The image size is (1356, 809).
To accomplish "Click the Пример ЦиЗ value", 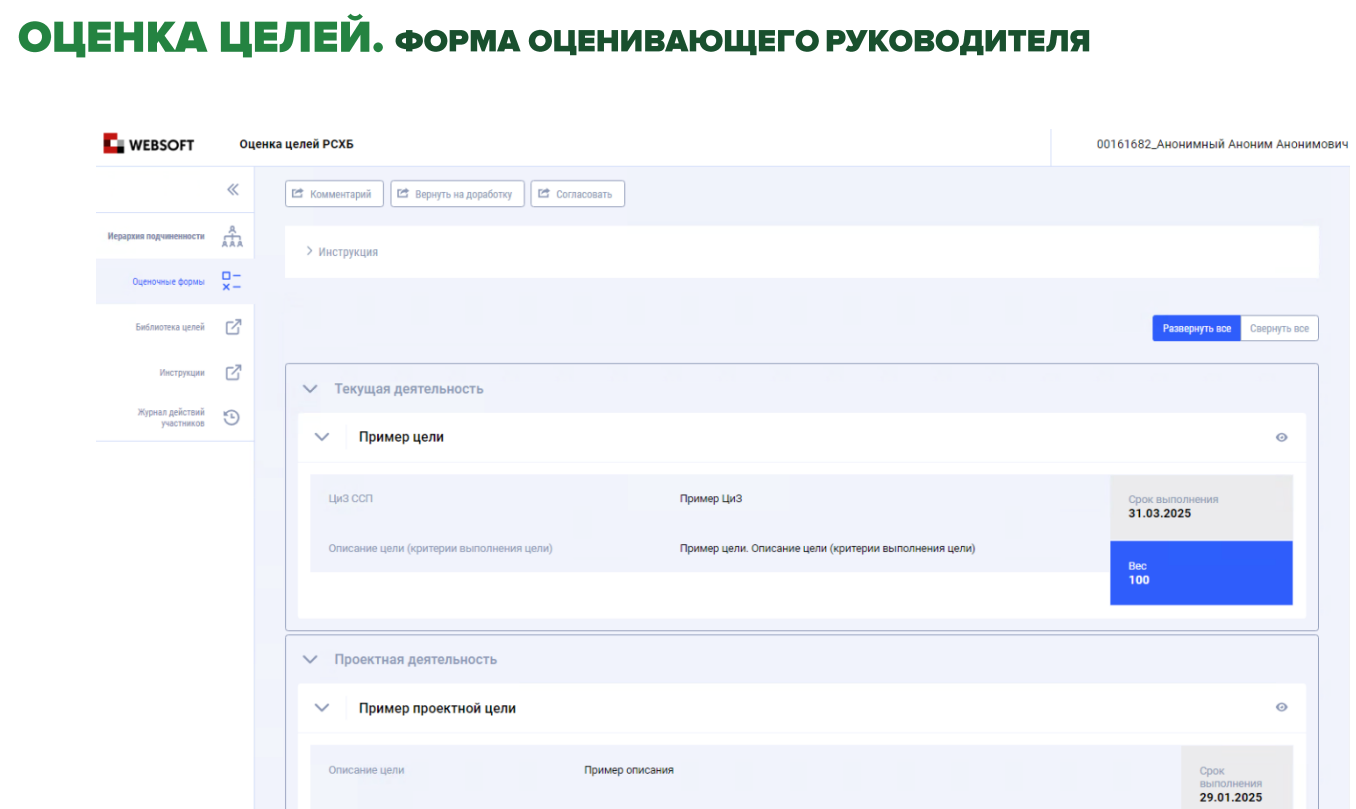I will click(711, 499).
